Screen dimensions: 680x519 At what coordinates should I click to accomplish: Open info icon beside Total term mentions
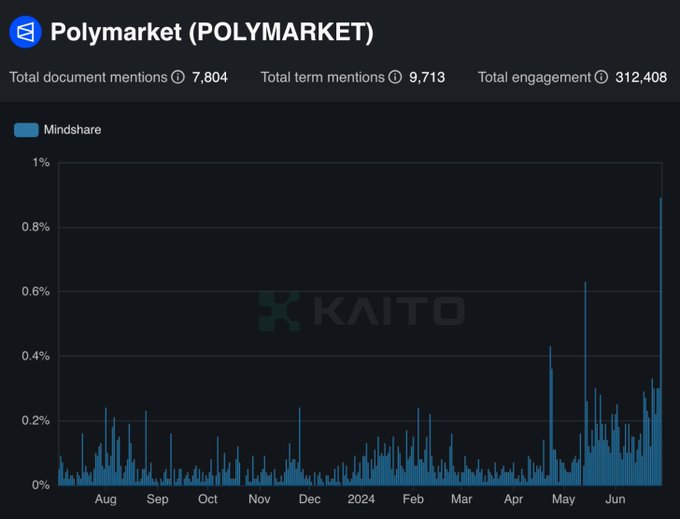pyautogui.click(x=395, y=77)
